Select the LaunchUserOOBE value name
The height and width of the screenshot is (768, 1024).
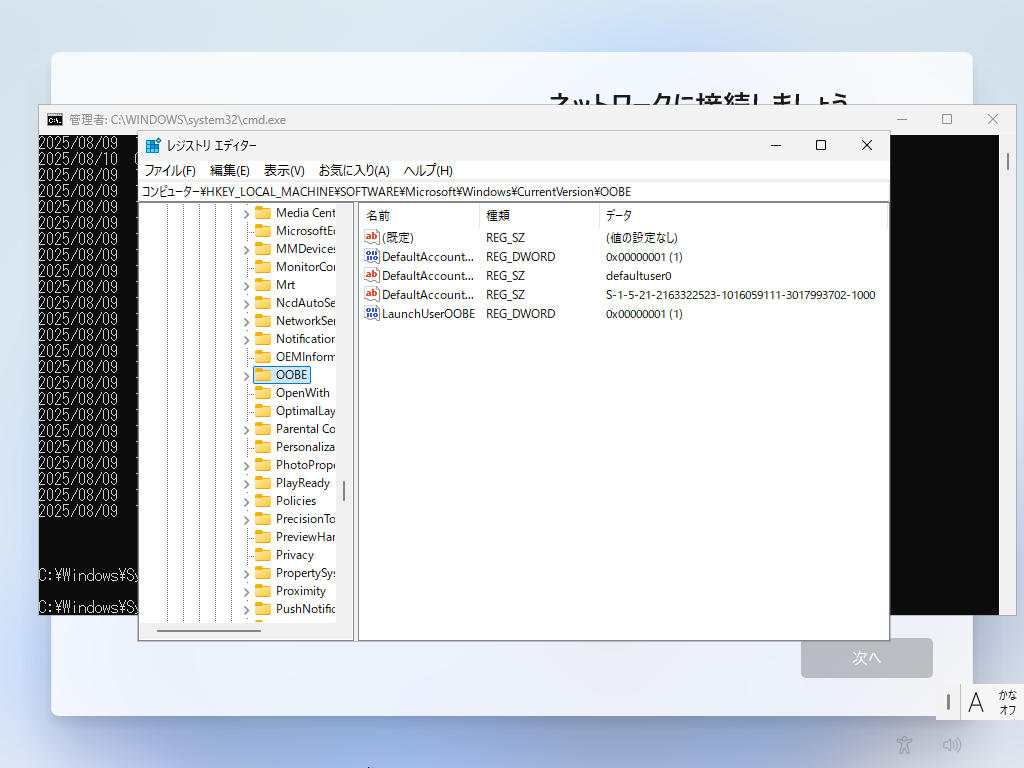click(x=428, y=313)
